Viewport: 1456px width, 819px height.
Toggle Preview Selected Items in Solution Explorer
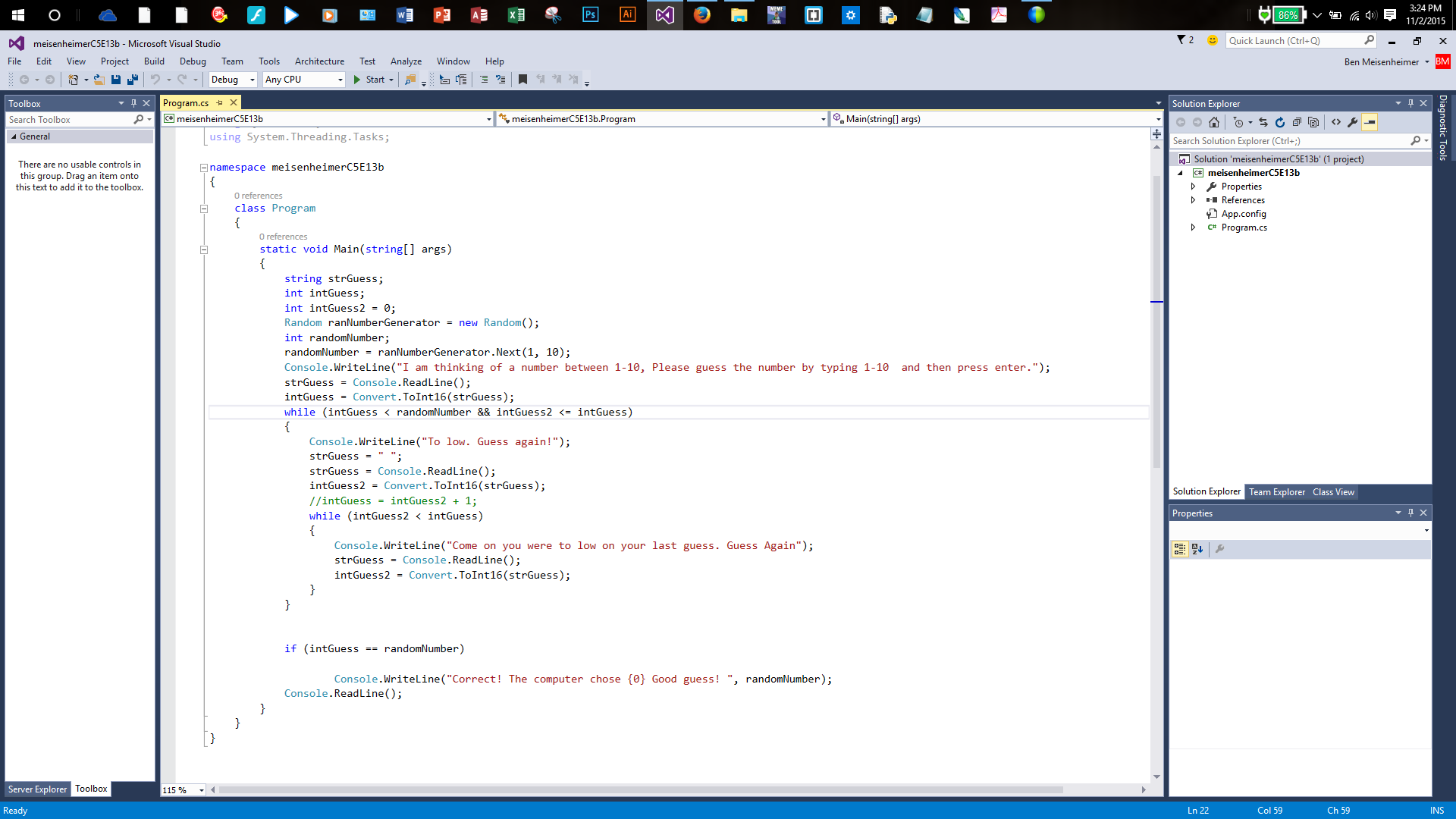click(x=1370, y=122)
